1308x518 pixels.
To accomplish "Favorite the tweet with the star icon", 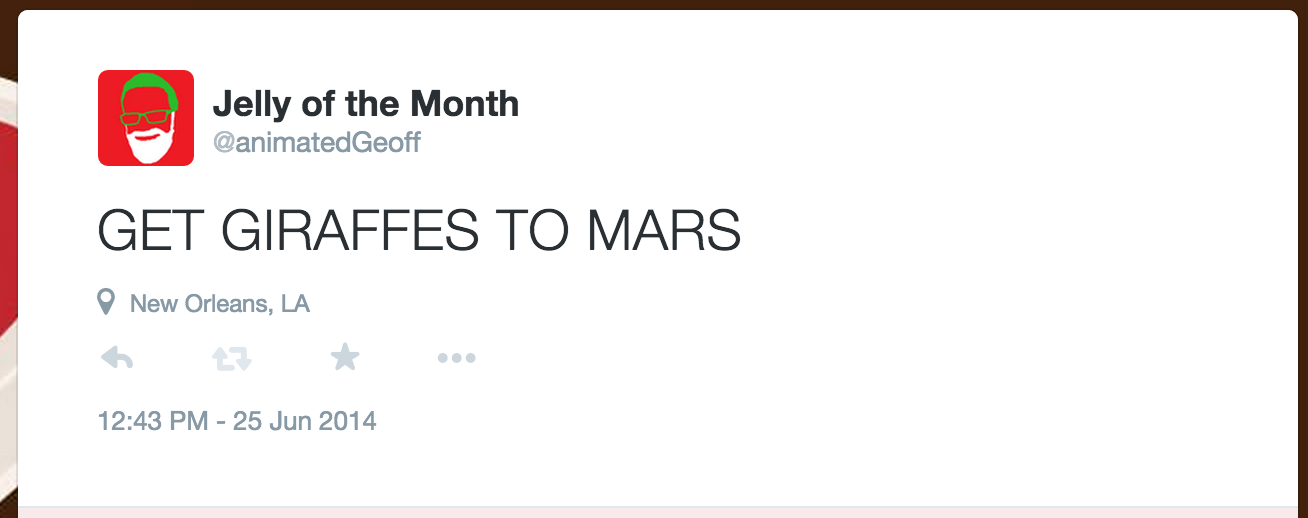I will [x=345, y=357].
